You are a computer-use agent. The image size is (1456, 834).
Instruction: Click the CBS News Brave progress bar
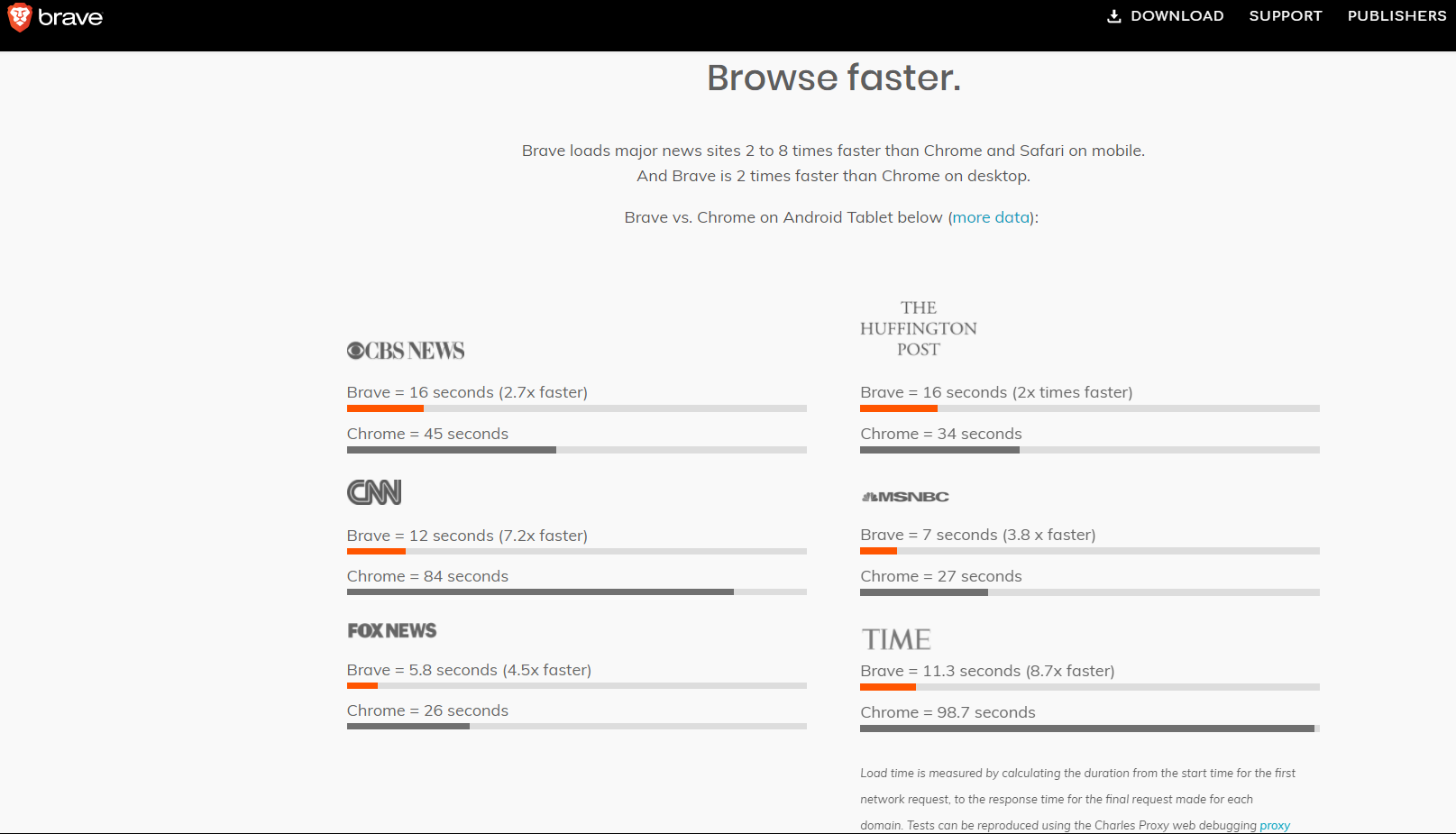pyautogui.click(x=577, y=408)
